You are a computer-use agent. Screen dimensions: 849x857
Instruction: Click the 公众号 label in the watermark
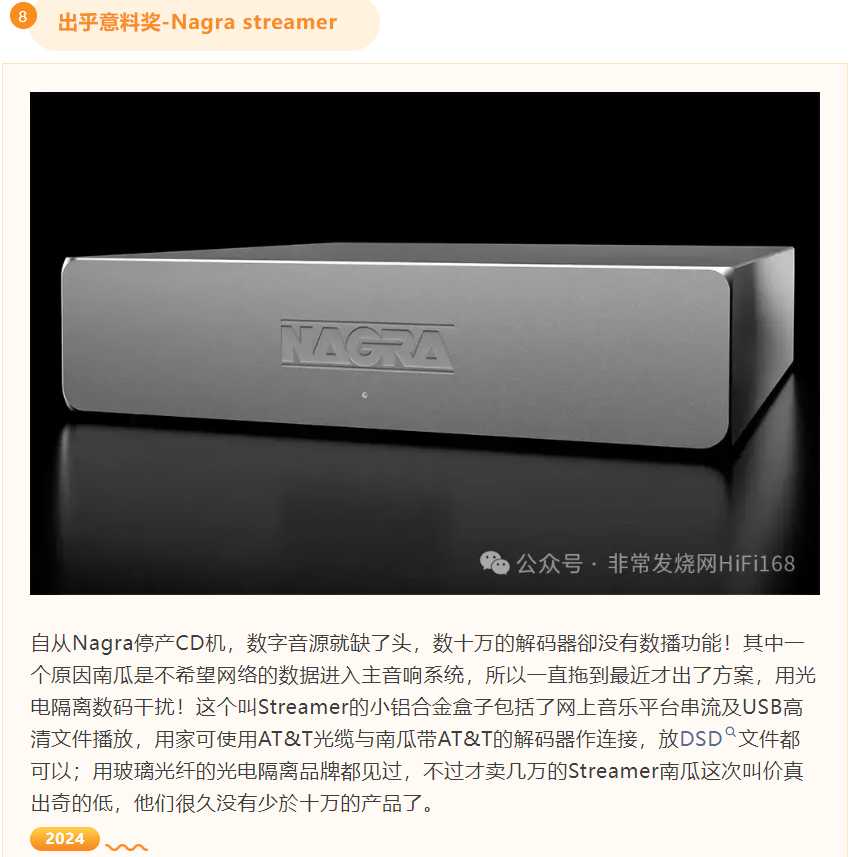(x=549, y=563)
